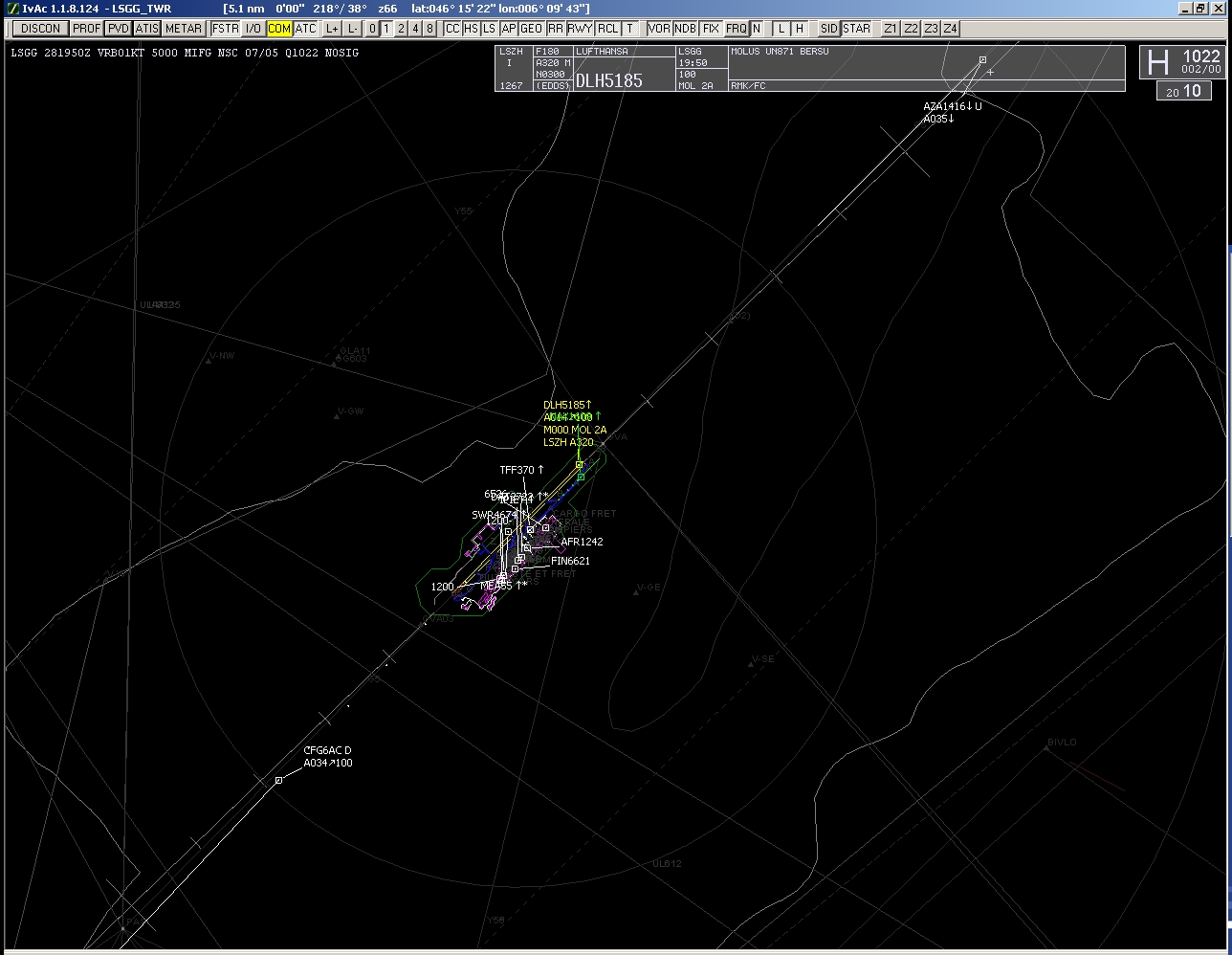Toggle the RWY runway display
Viewport: 1232px width, 955px height.
coord(580,29)
